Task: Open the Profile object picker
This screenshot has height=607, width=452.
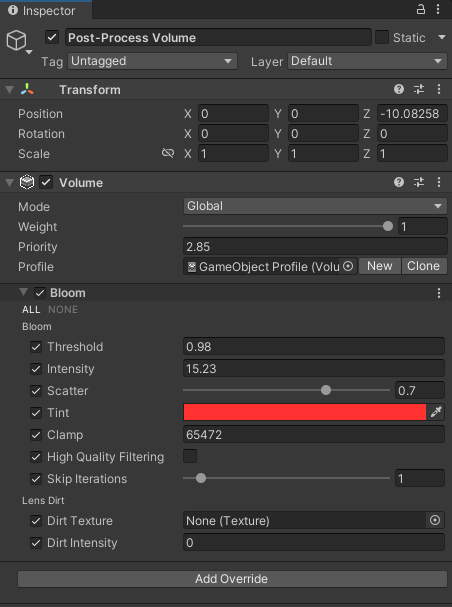Action: (348, 266)
